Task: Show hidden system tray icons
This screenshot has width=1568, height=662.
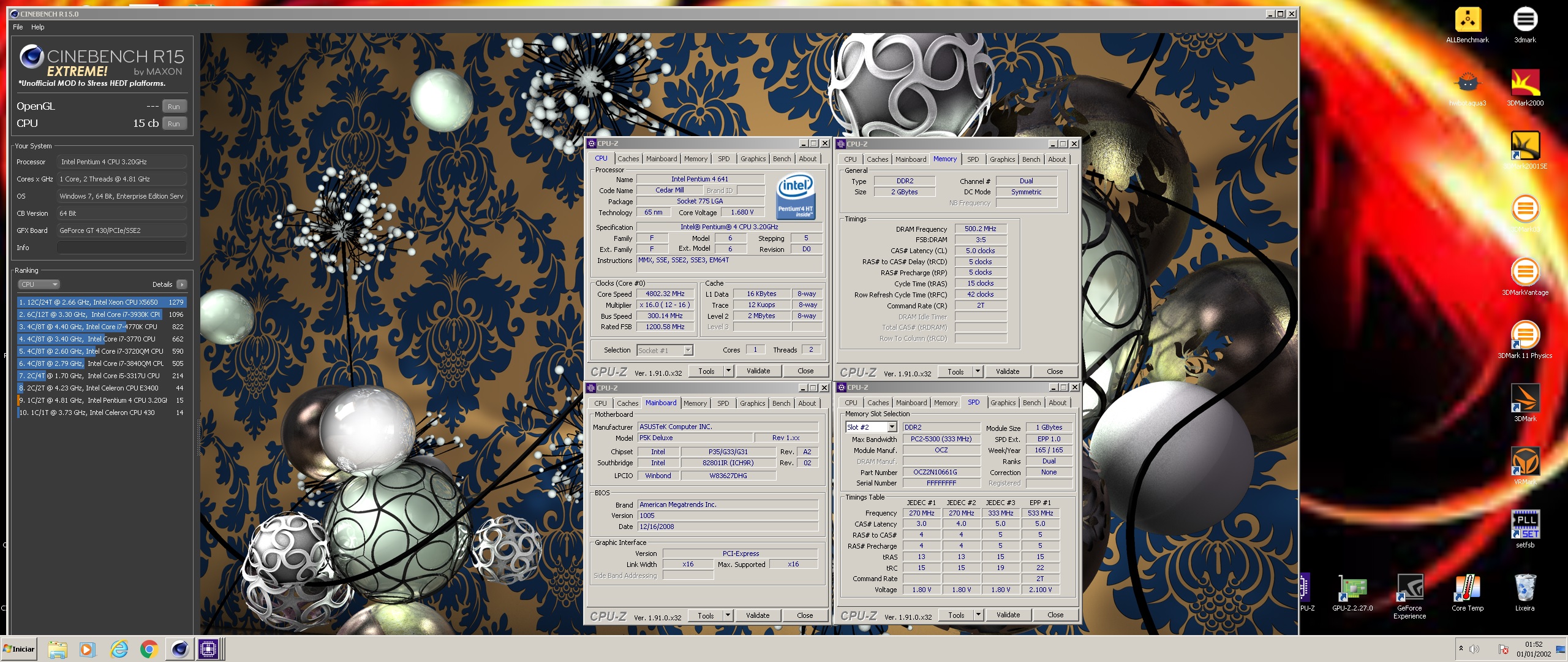Action: (1461, 649)
